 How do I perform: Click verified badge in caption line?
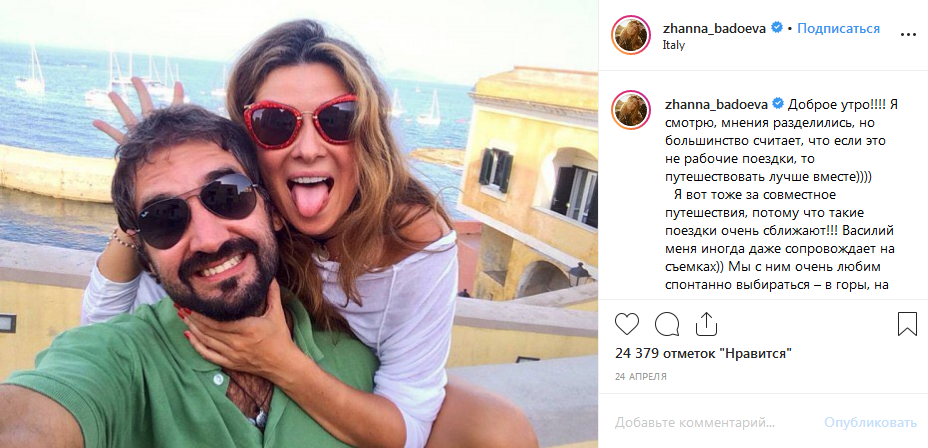point(775,103)
